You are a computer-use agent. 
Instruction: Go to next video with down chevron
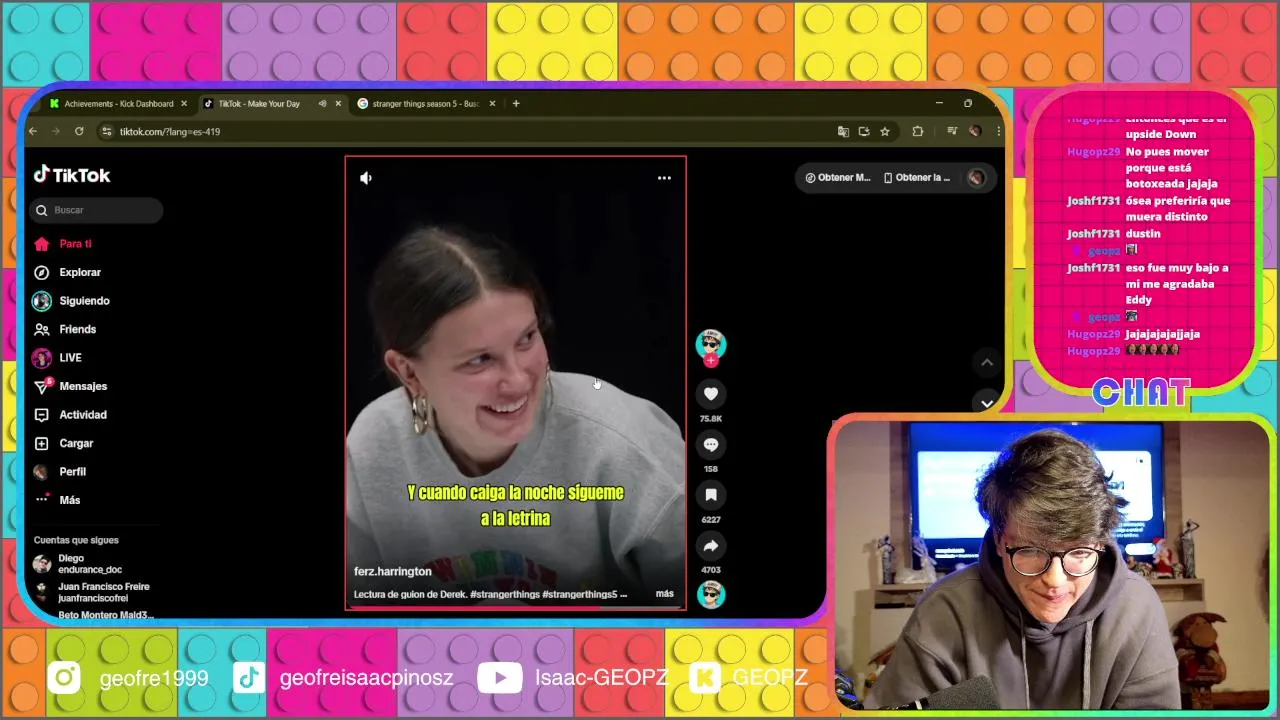tap(987, 403)
